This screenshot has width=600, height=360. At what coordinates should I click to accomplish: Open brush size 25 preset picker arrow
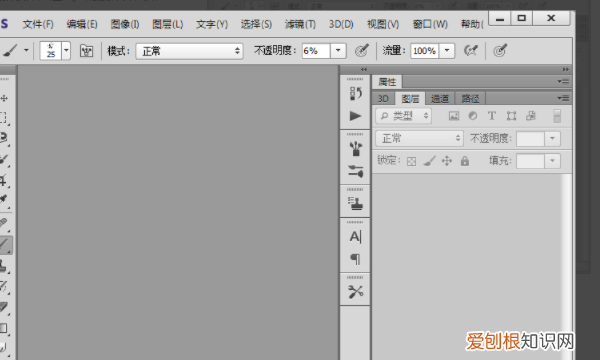66,50
